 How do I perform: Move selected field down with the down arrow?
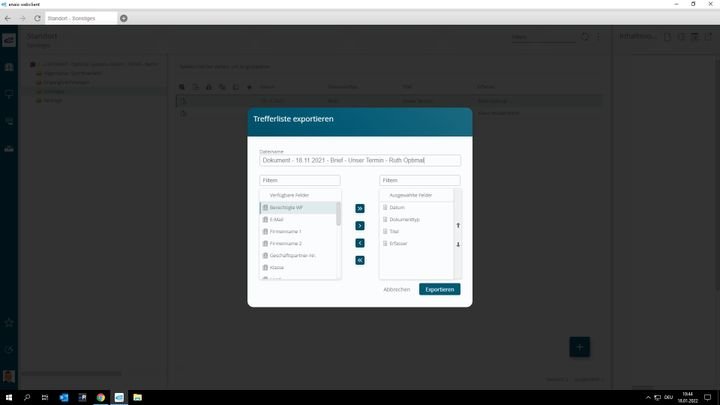458,244
